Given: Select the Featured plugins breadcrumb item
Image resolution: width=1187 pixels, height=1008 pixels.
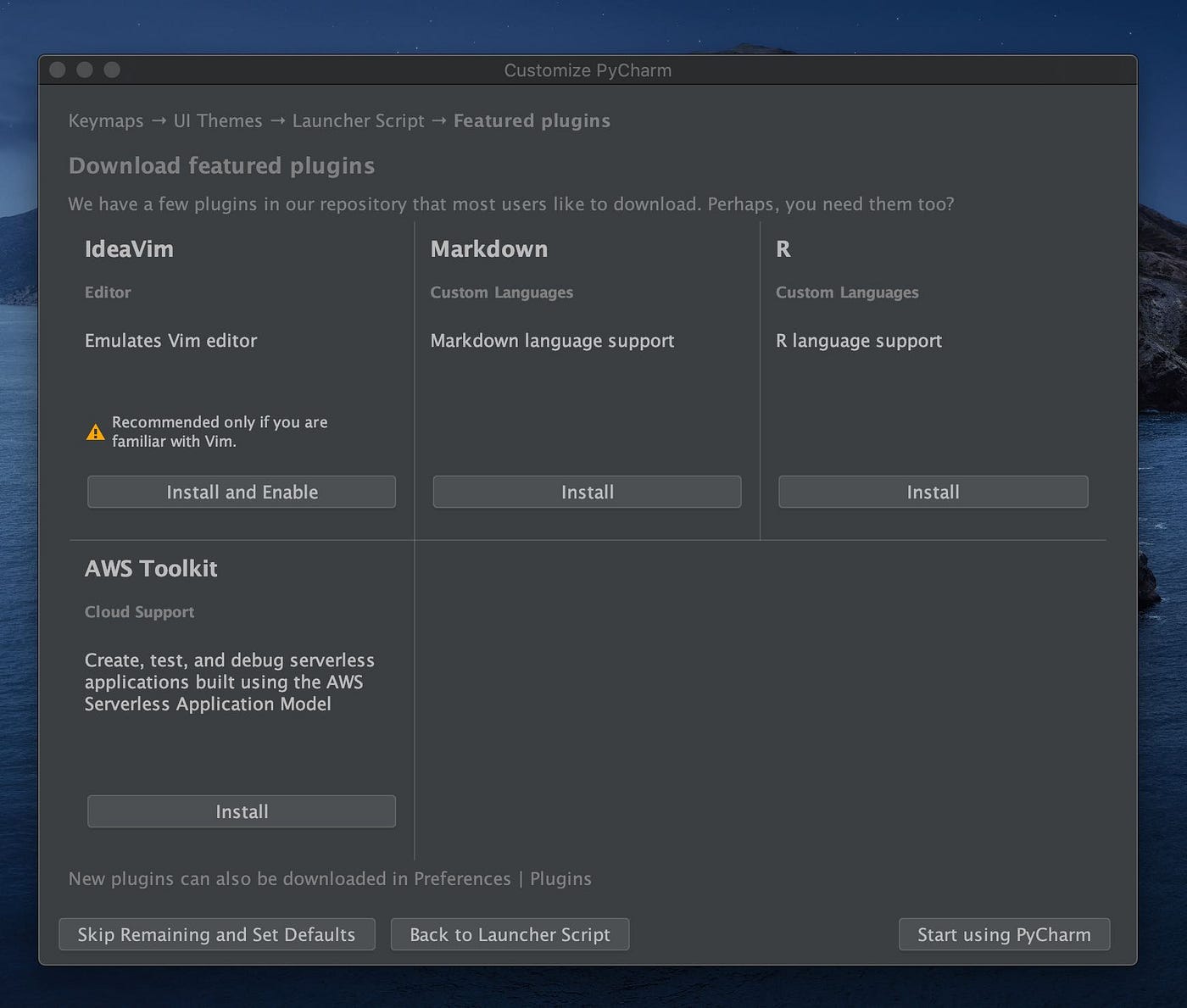Looking at the screenshot, I should [532, 120].
